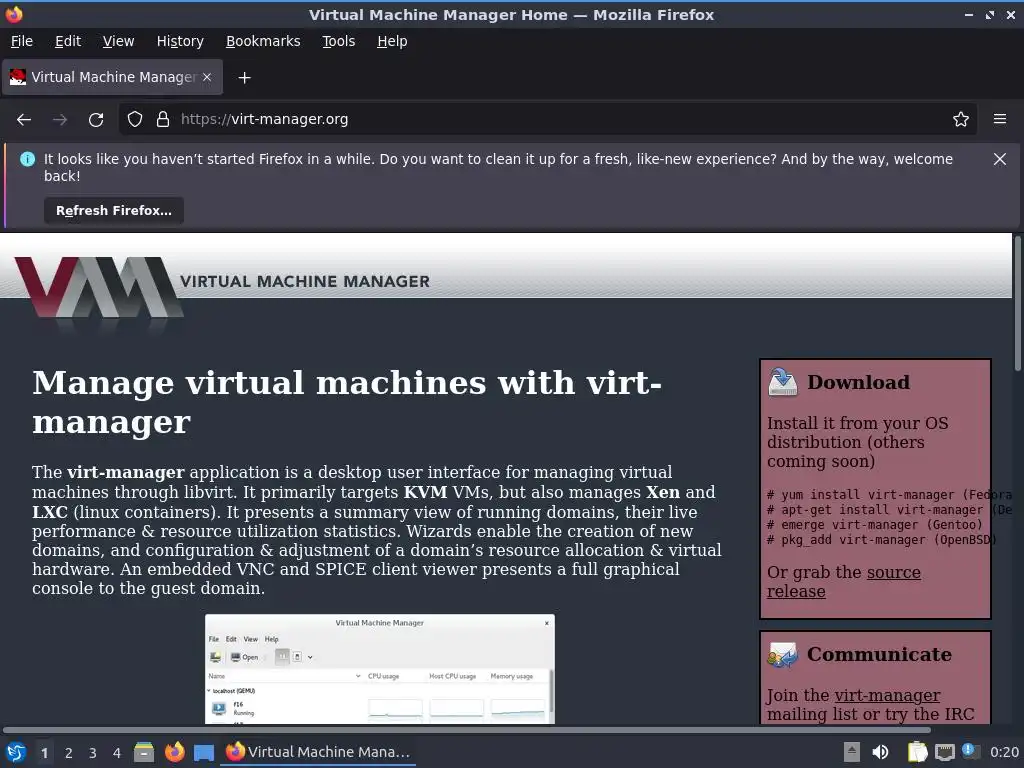Launch Firefox from taskbar quick launch
The height and width of the screenshot is (768, 1024).
(x=174, y=752)
